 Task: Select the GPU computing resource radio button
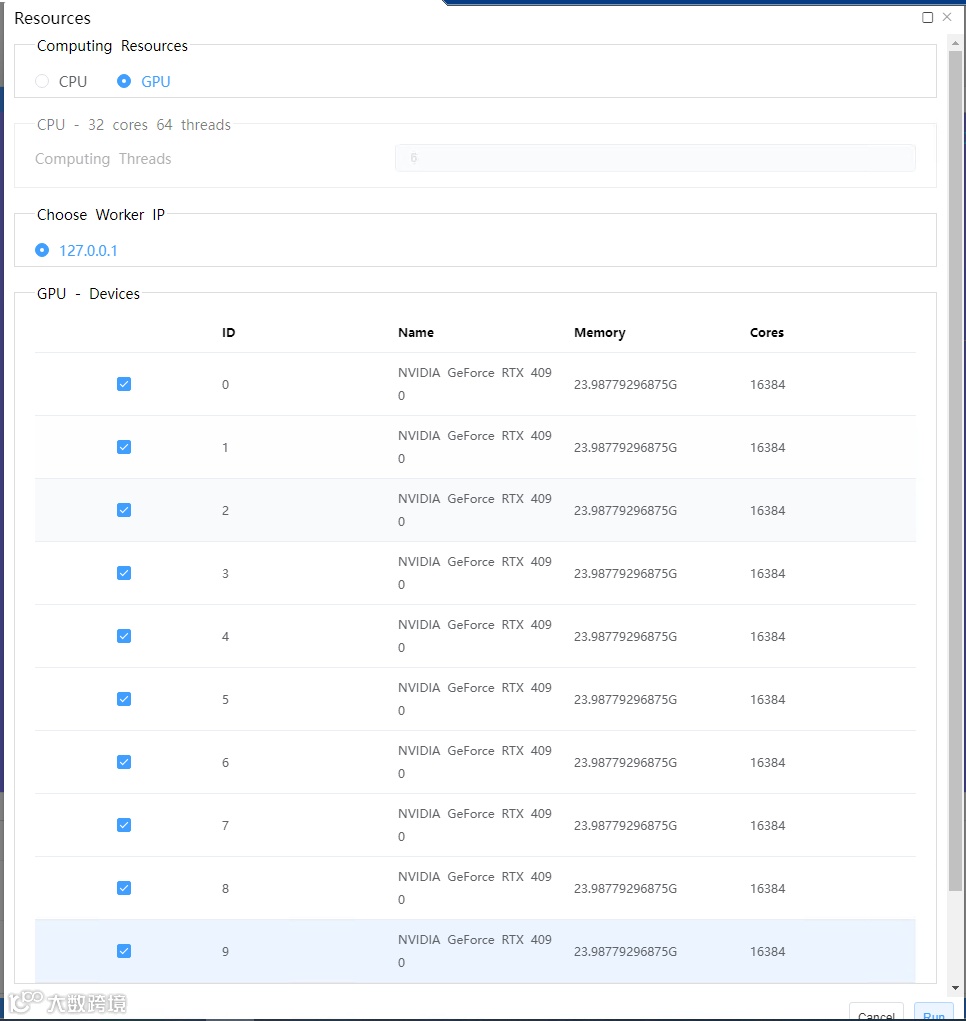[x=124, y=81]
